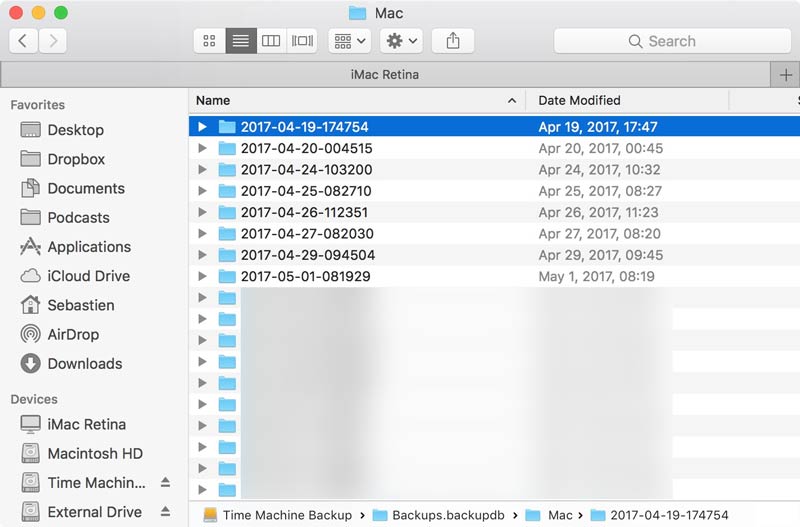Add a new tab with plus button
The width and height of the screenshot is (800, 527).
pyautogui.click(x=785, y=75)
